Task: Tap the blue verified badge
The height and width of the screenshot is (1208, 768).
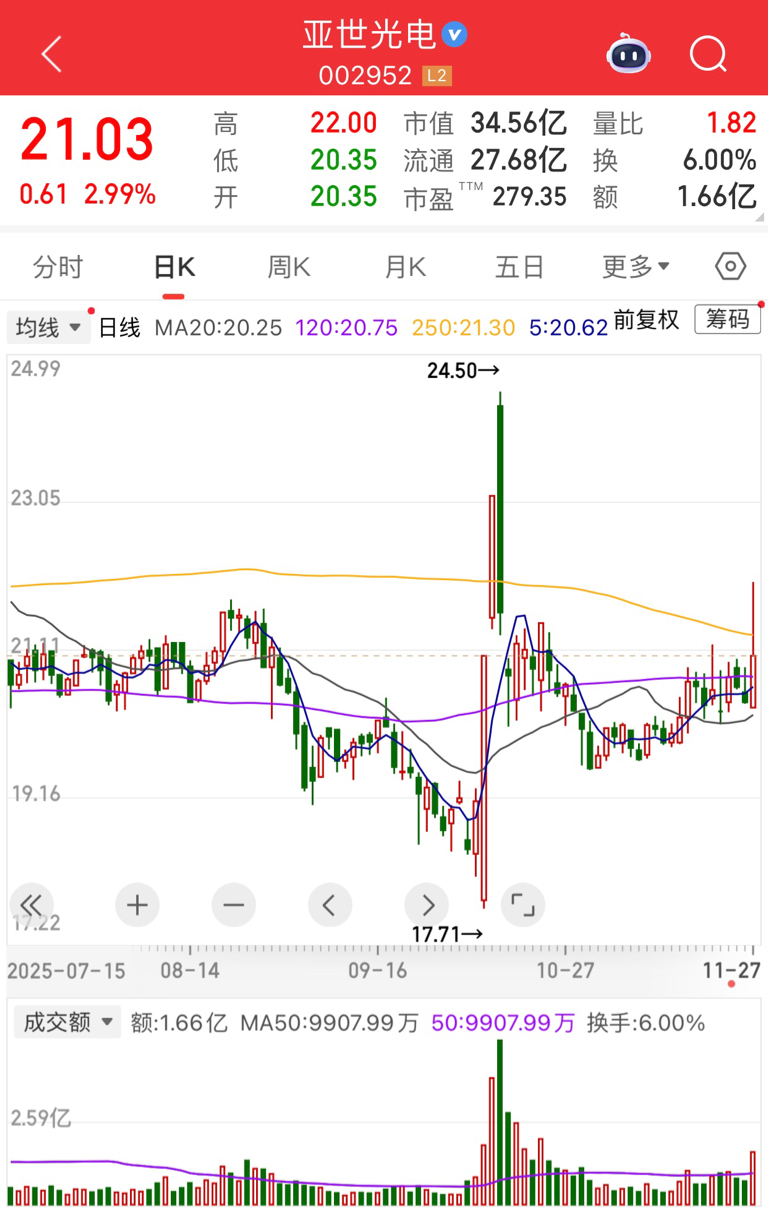Action: pos(455,35)
